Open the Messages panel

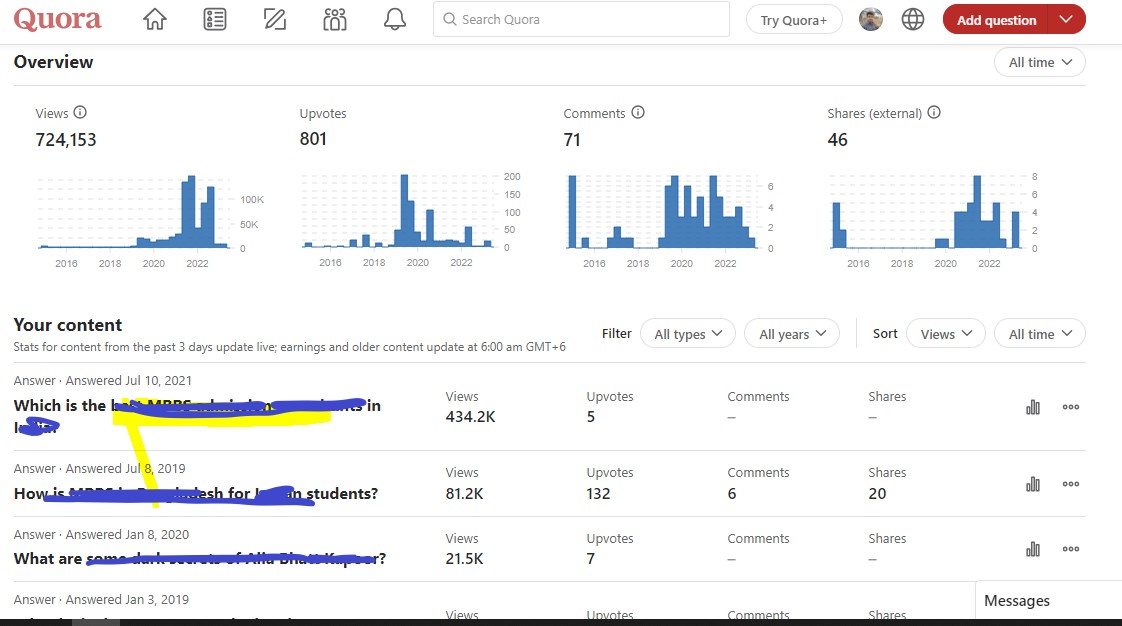1017,601
